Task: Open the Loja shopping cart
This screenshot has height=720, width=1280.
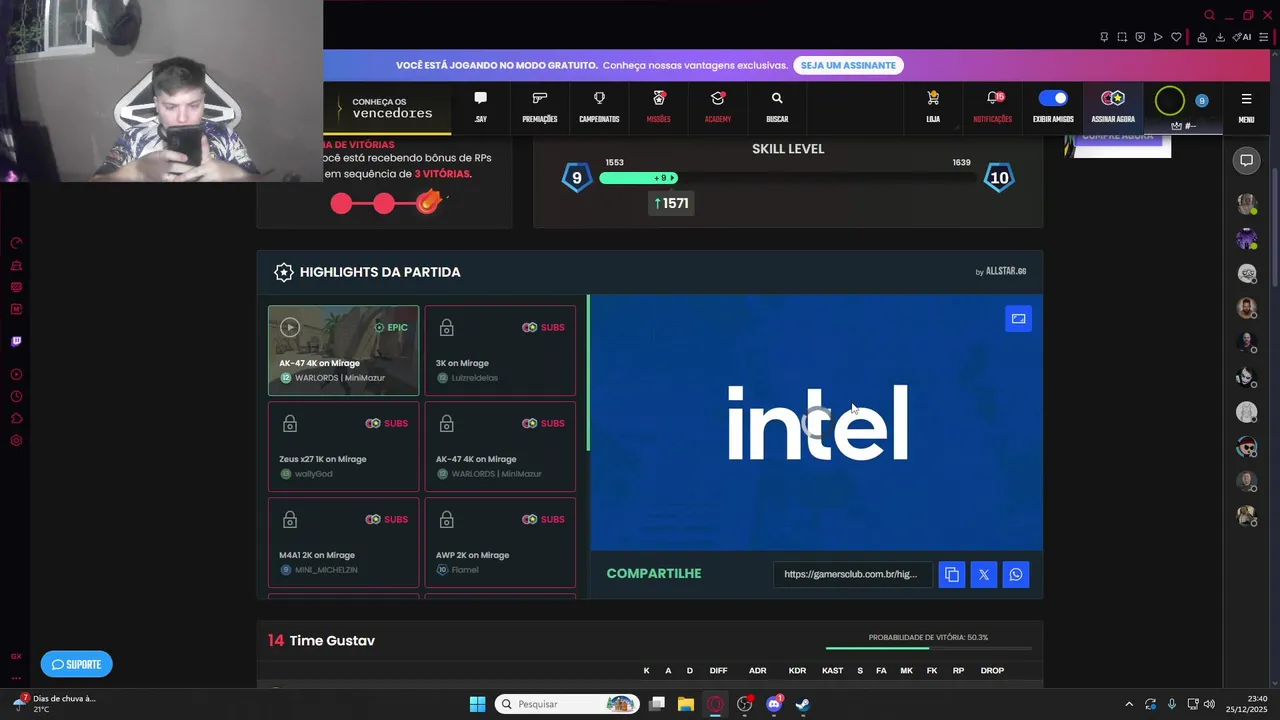Action: click(x=933, y=107)
